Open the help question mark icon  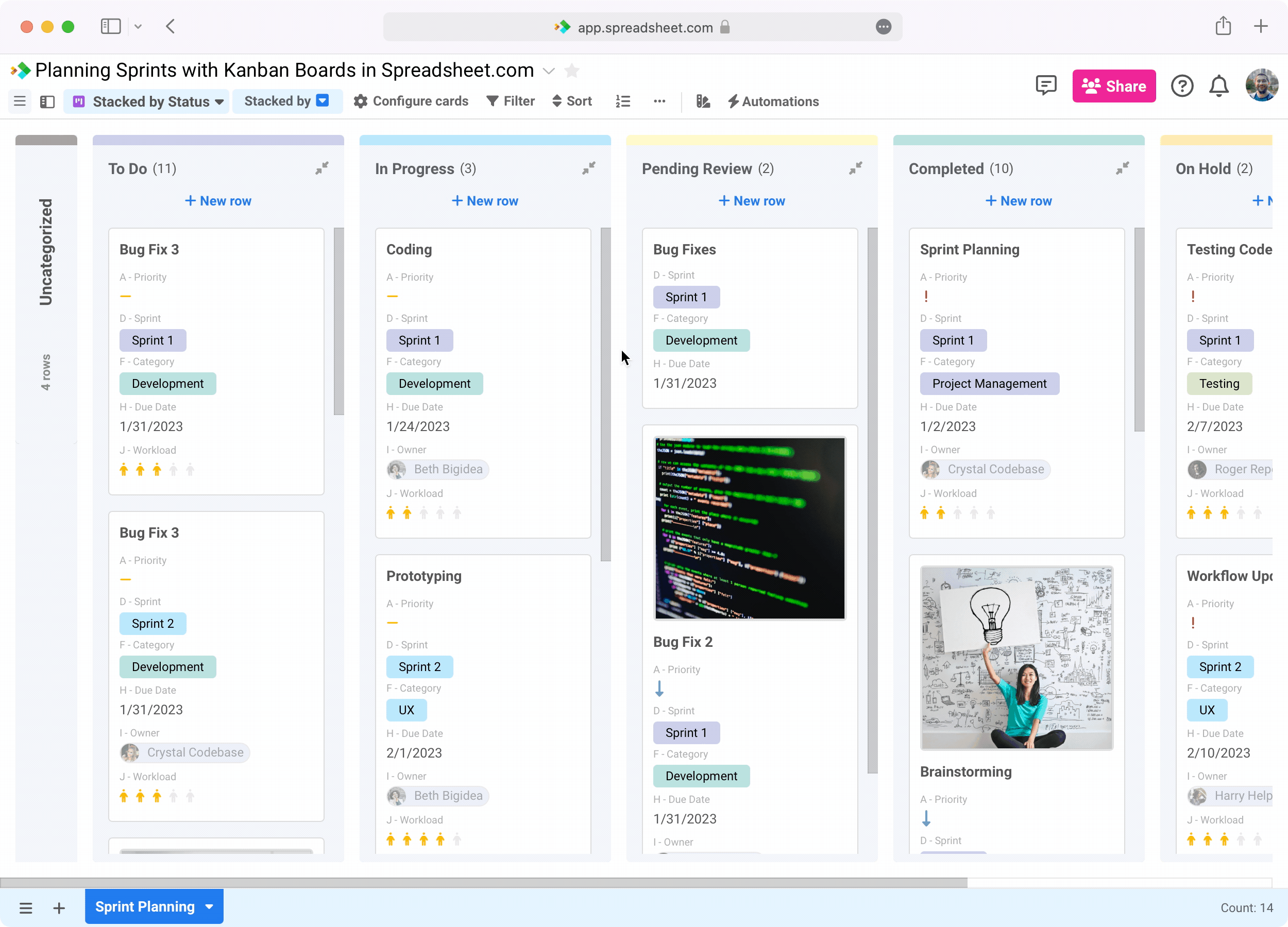(1182, 85)
